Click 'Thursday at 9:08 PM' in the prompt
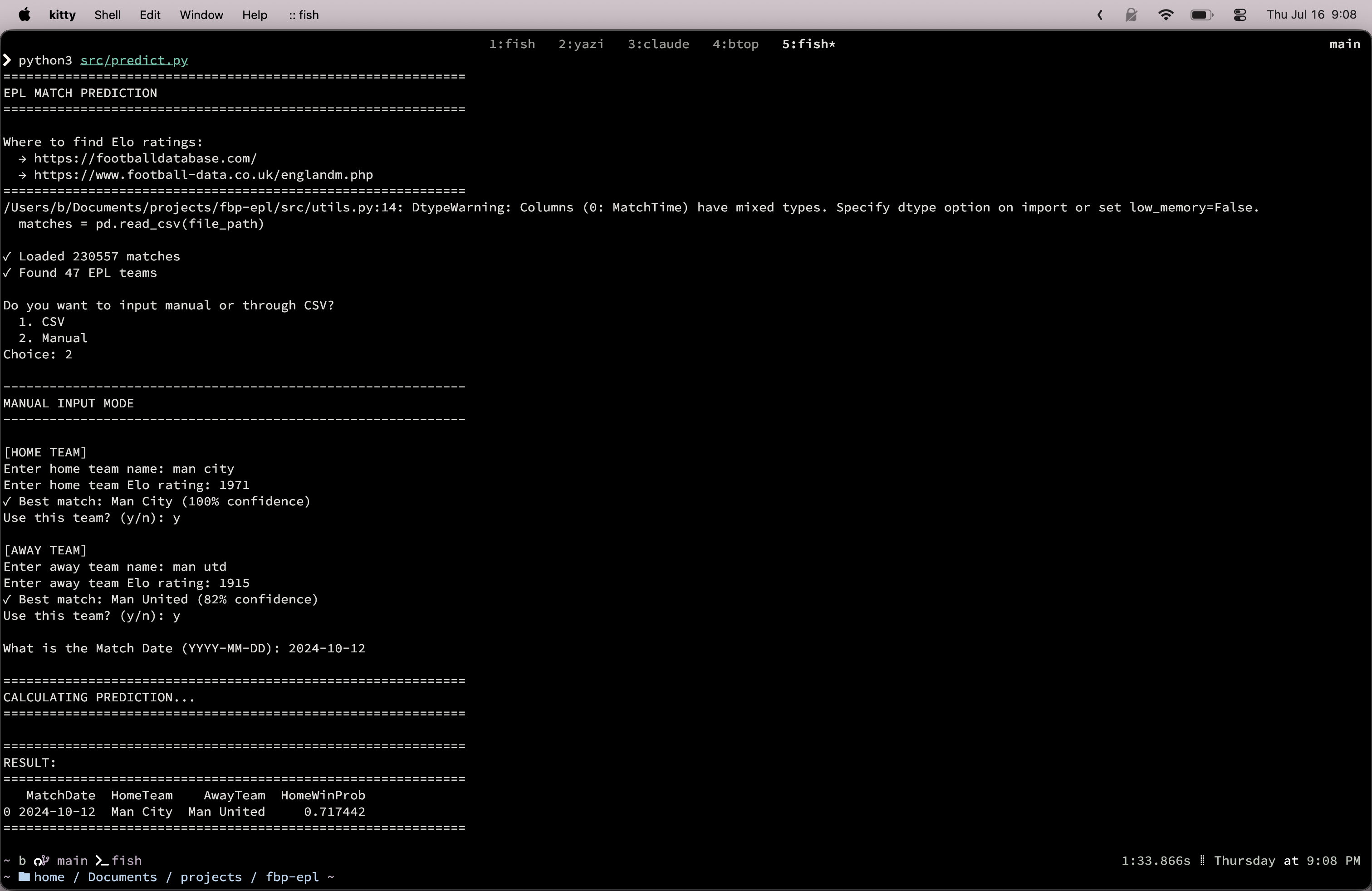Screen dimensions: 1372x891 (x=1287, y=861)
